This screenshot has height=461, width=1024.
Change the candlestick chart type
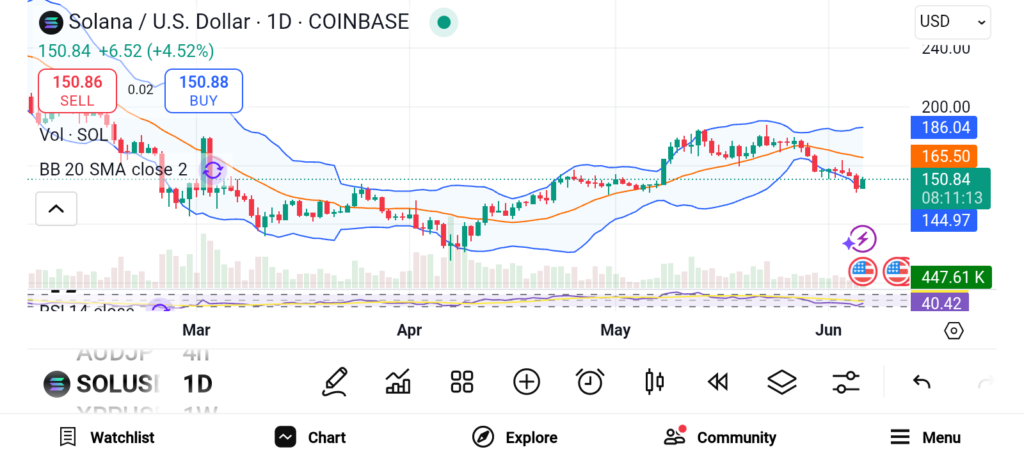pyautogui.click(x=654, y=382)
